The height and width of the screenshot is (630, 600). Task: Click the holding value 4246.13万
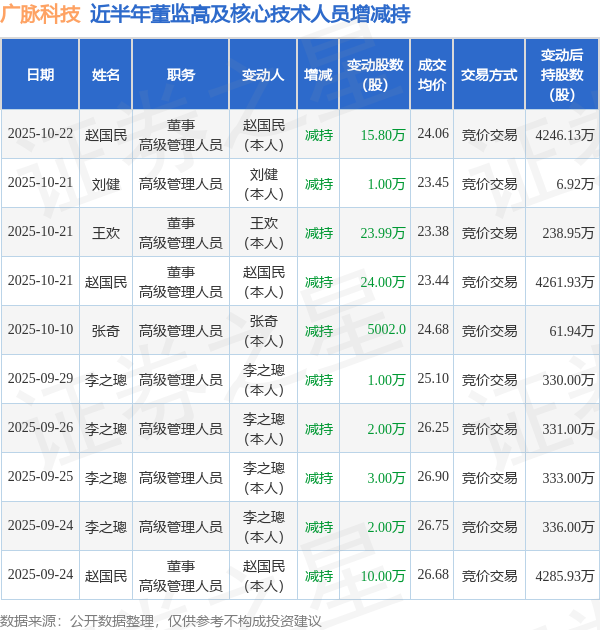click(565, 135)
